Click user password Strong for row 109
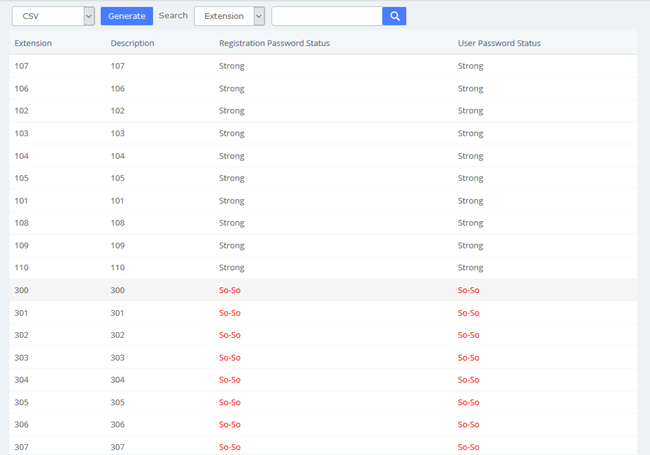The width and height of the screenshot is (650, 455). [471, 246]
